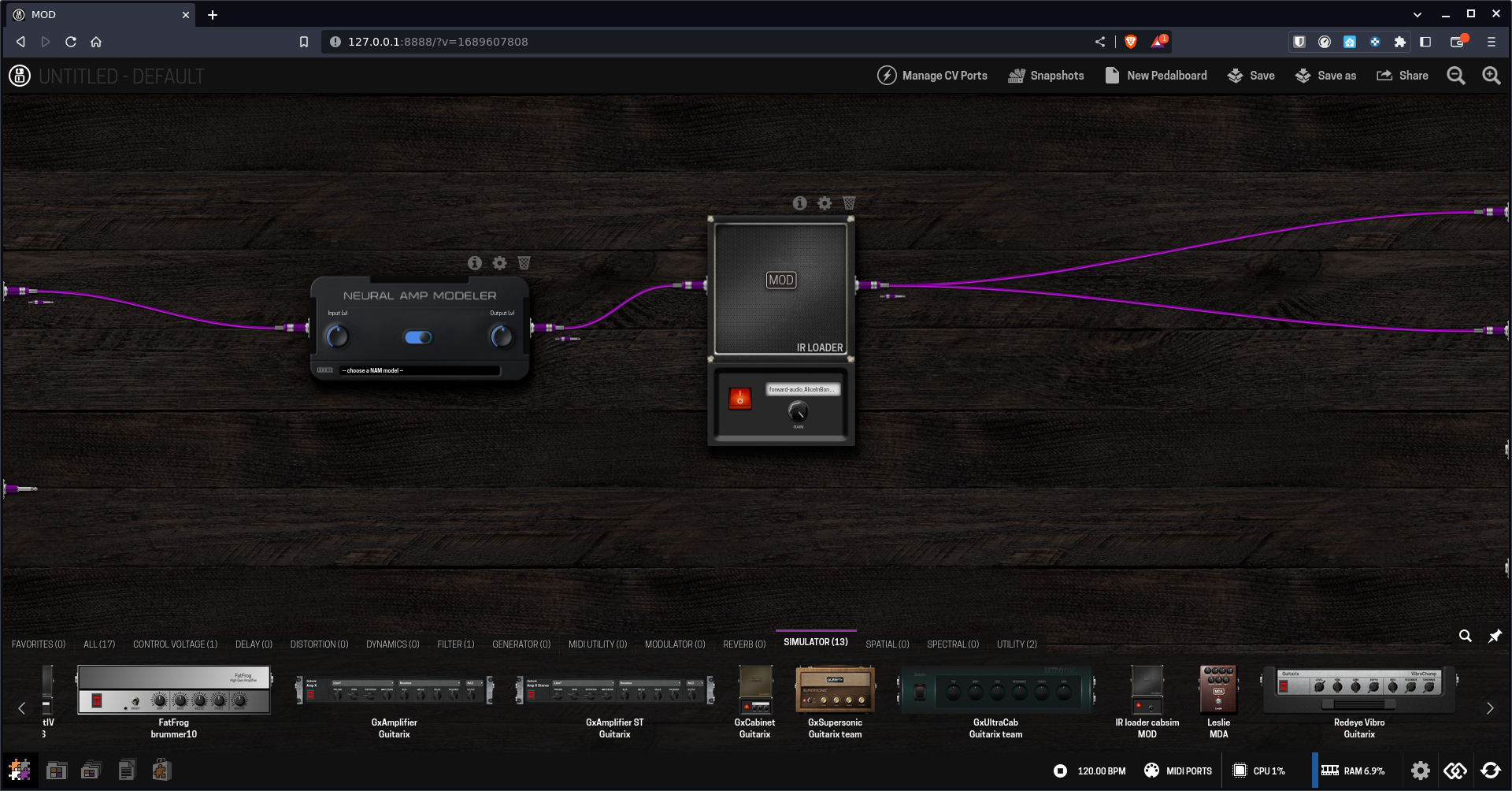
Task: Delete the IR Loader plugin
Action: click(x=849, y=203)
